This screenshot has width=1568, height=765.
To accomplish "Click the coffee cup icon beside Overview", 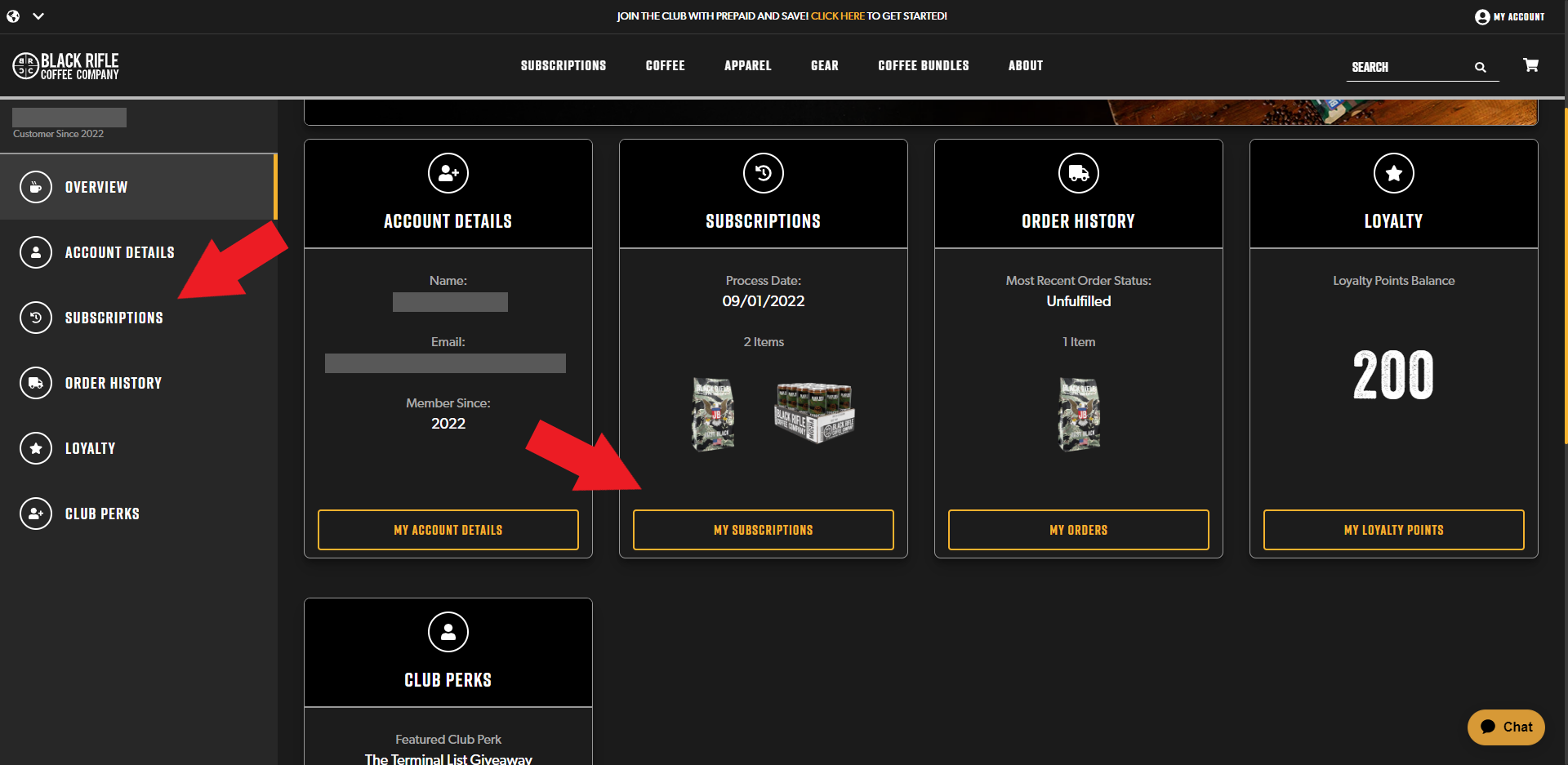I will [x=35, y=186].
